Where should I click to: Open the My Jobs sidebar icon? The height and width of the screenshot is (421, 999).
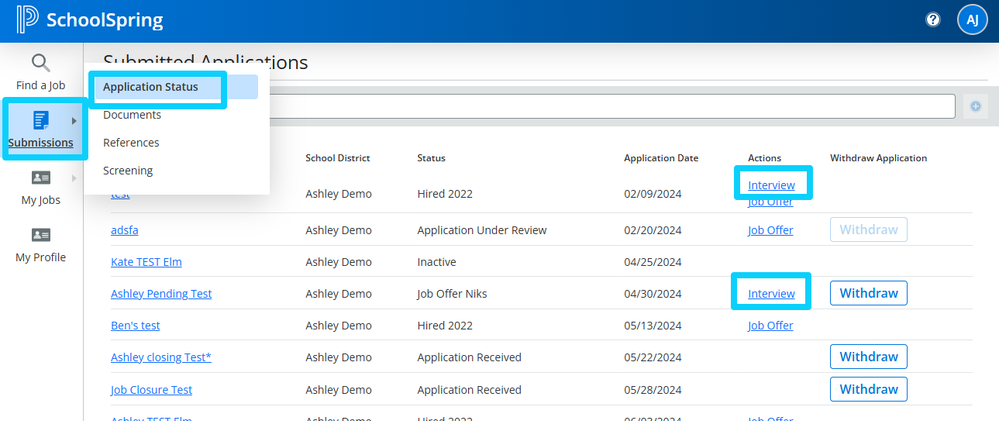41,179
